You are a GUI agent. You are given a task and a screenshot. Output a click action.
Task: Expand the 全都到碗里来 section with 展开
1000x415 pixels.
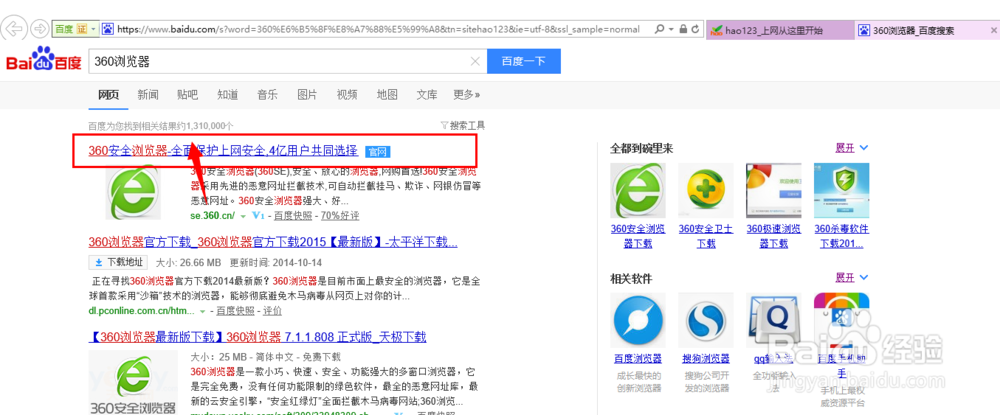coord(851,148)
